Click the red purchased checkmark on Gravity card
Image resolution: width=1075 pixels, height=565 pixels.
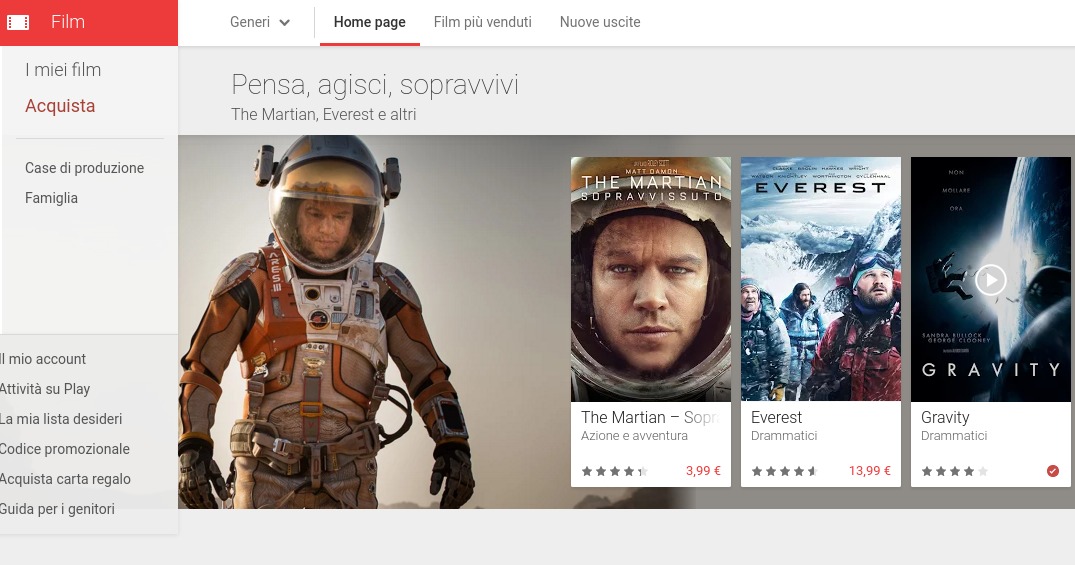[x=1052, y=471]
